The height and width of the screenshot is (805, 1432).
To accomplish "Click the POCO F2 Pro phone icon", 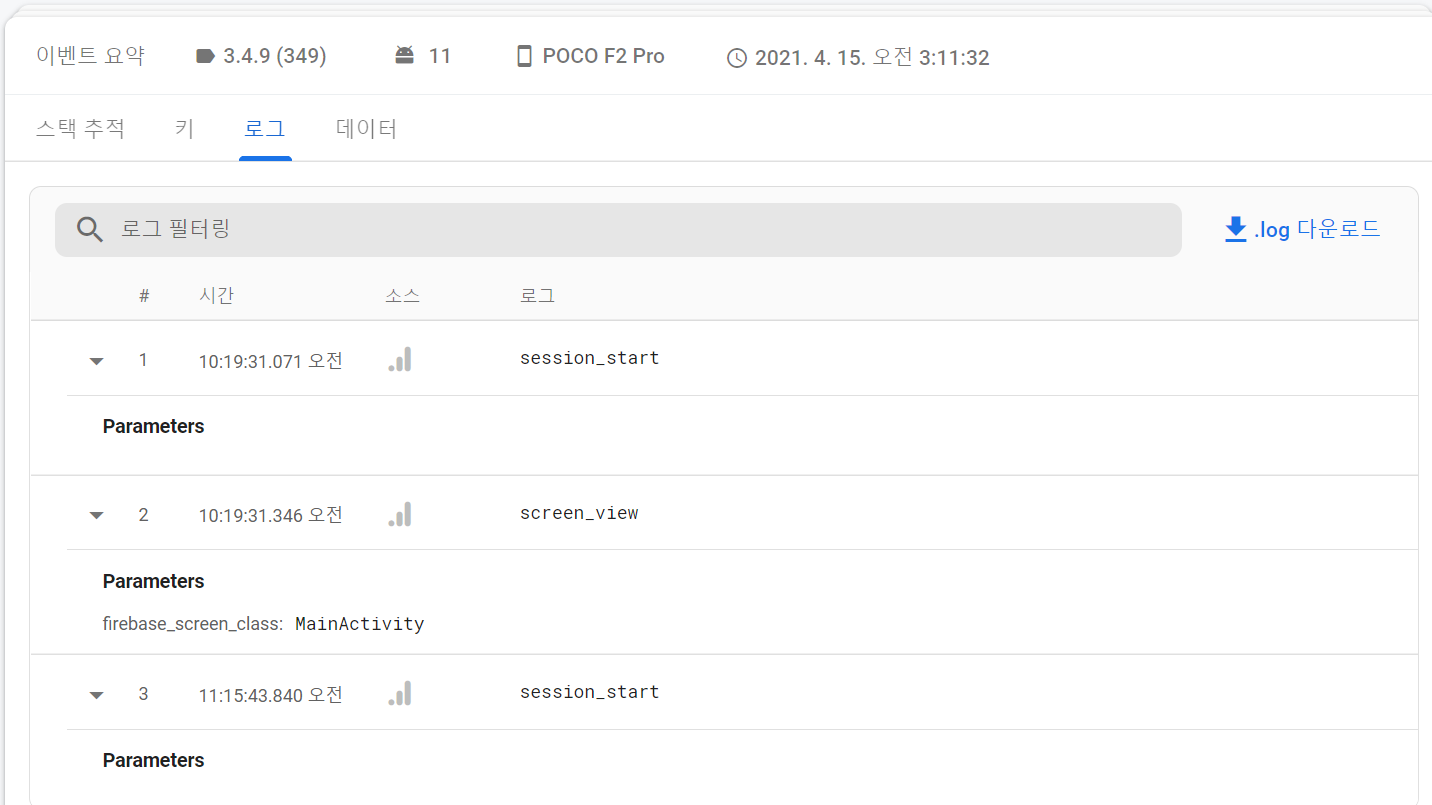I will (x=524, y=56).
